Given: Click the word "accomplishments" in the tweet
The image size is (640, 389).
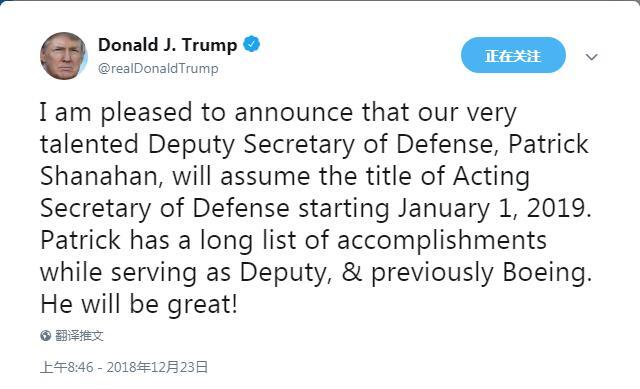Looking at the screenshot, I should coord(442,240).
